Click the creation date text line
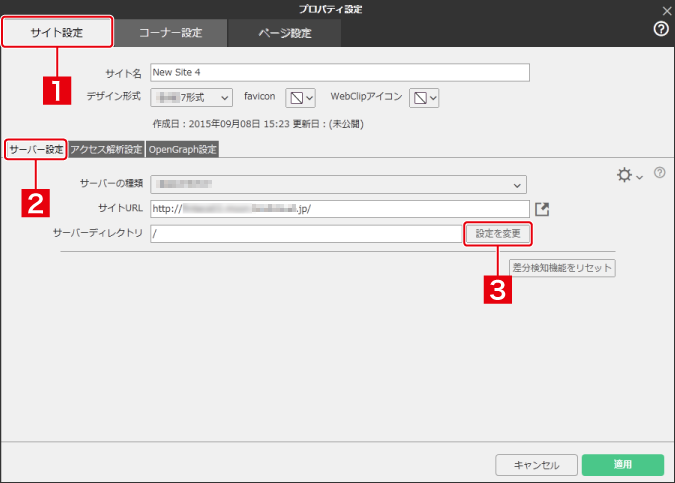The image size is (675, 483). coord(258,124)
